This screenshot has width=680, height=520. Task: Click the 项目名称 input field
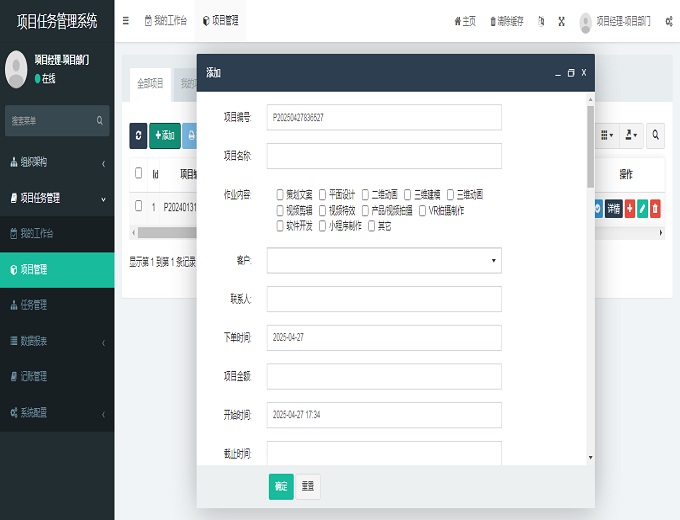coord(384,156)
